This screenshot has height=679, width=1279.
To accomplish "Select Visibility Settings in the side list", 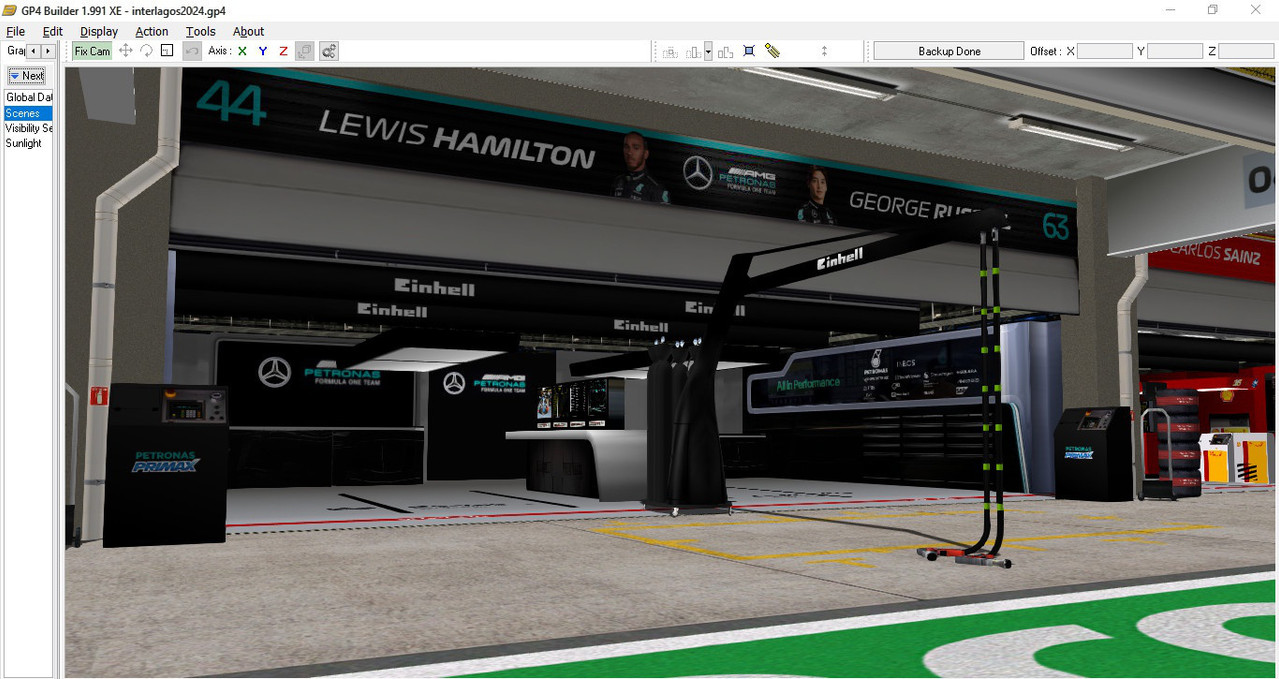I will (x=29, y=128).
